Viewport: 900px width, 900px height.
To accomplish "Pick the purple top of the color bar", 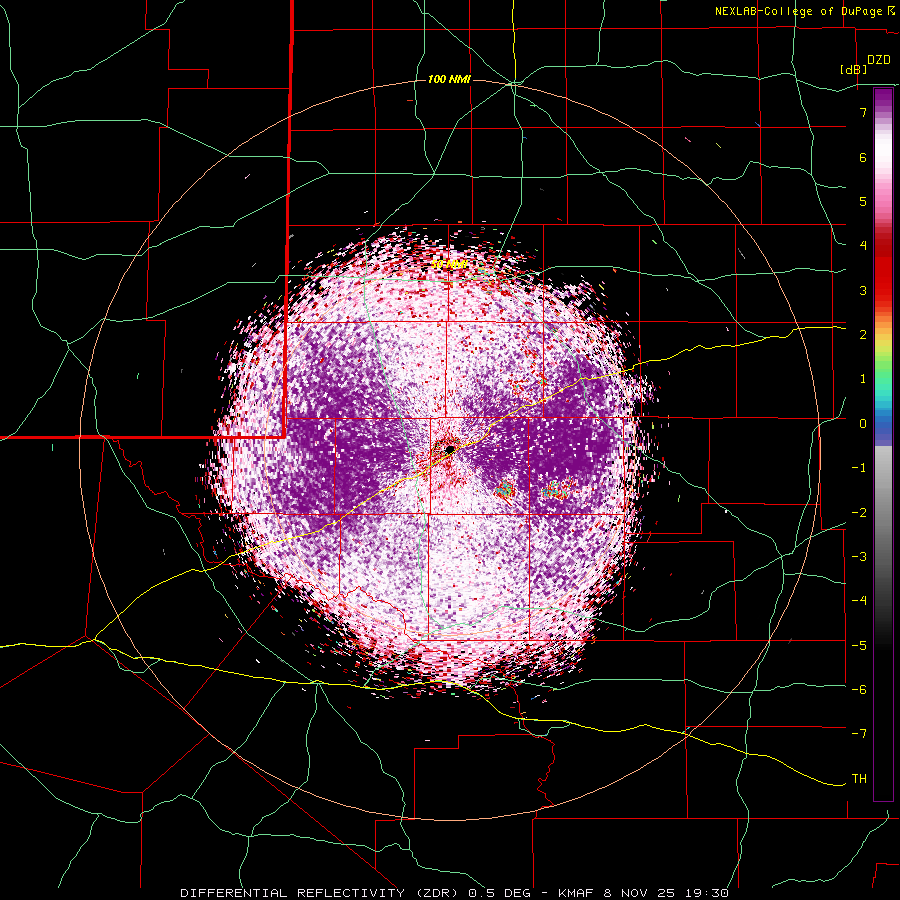I will coord(883,96).
